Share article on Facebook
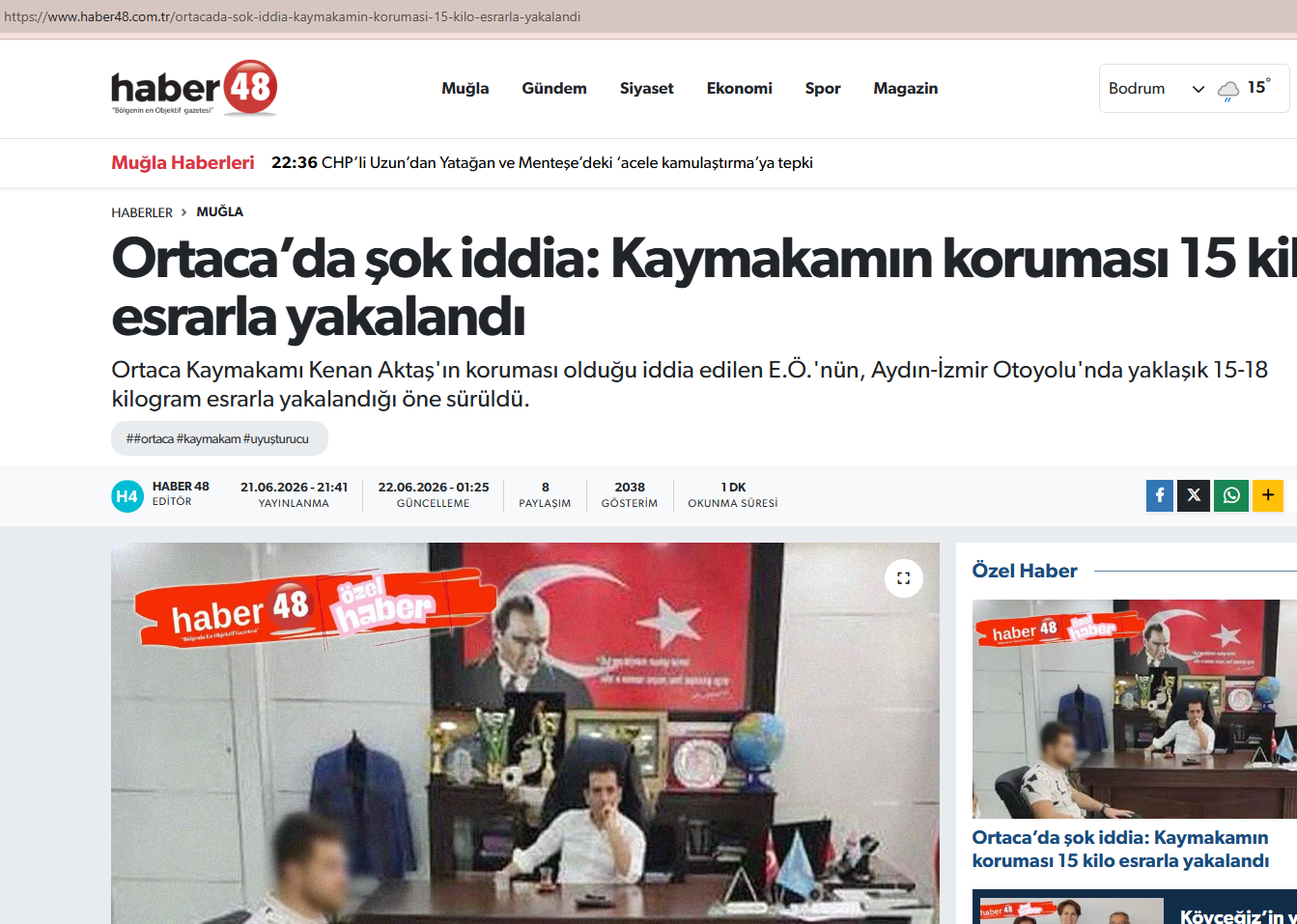Viewport: 1297px width, 924px height. point(1160,495)
